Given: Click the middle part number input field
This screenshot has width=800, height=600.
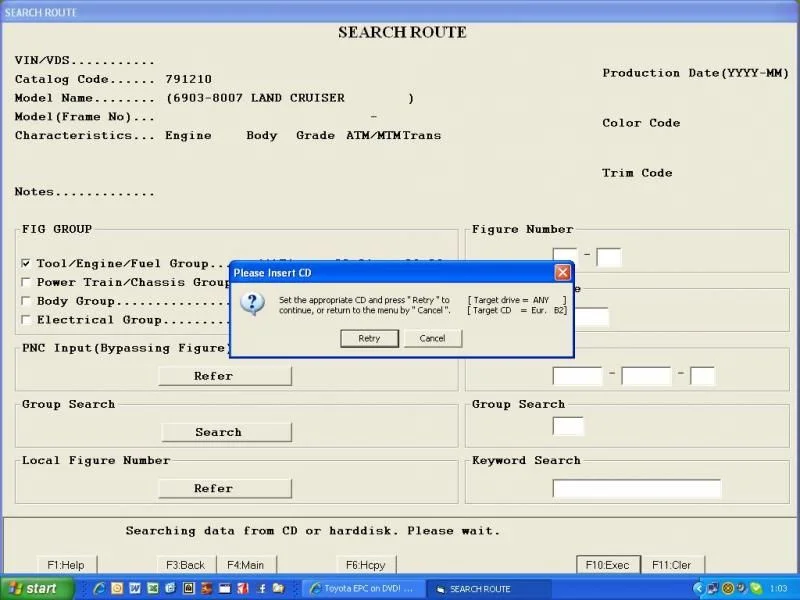Looking at the screenshot, I should pos(646,376).
